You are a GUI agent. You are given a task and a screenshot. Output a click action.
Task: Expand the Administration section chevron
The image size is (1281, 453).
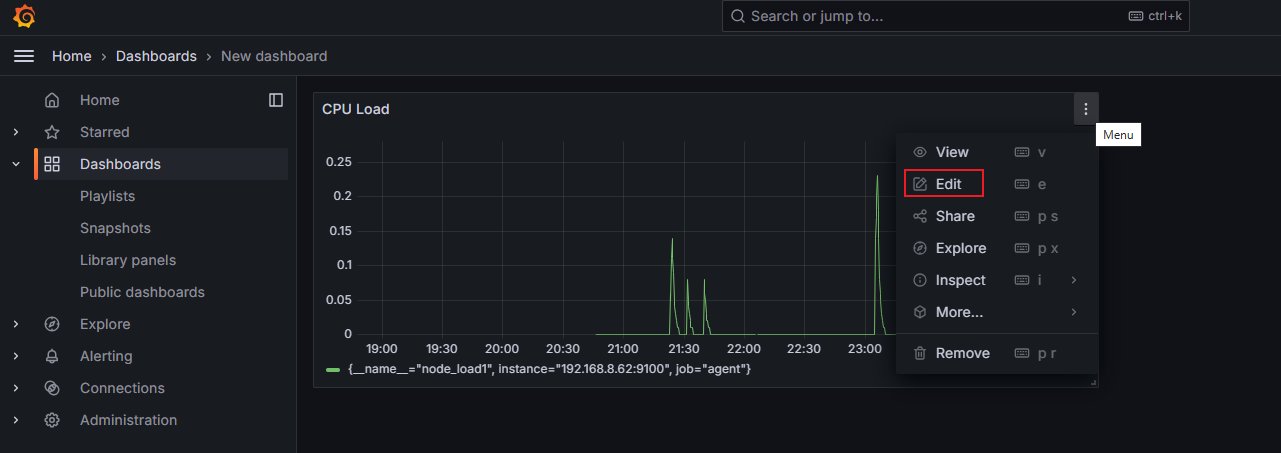pos(15,420)
